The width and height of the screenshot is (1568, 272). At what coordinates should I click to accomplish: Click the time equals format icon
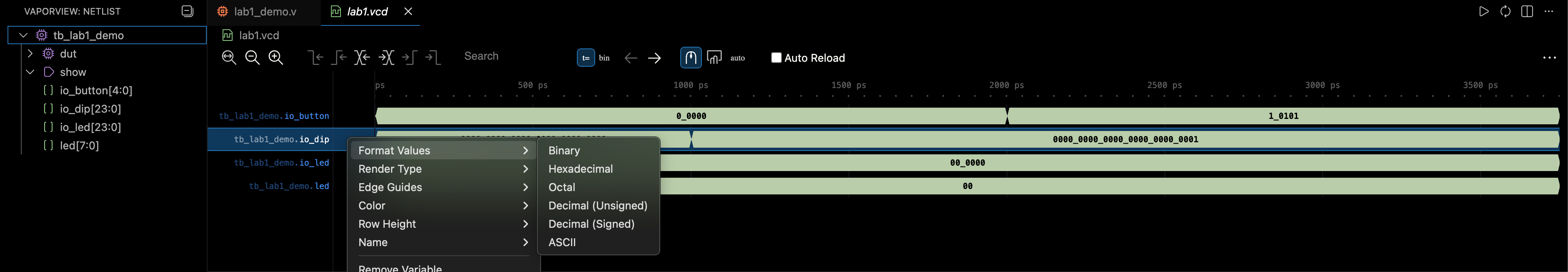pos(586,58)
